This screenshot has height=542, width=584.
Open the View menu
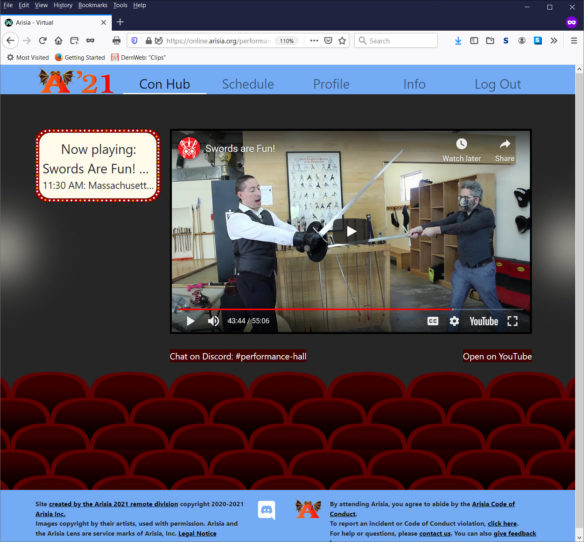41,5
